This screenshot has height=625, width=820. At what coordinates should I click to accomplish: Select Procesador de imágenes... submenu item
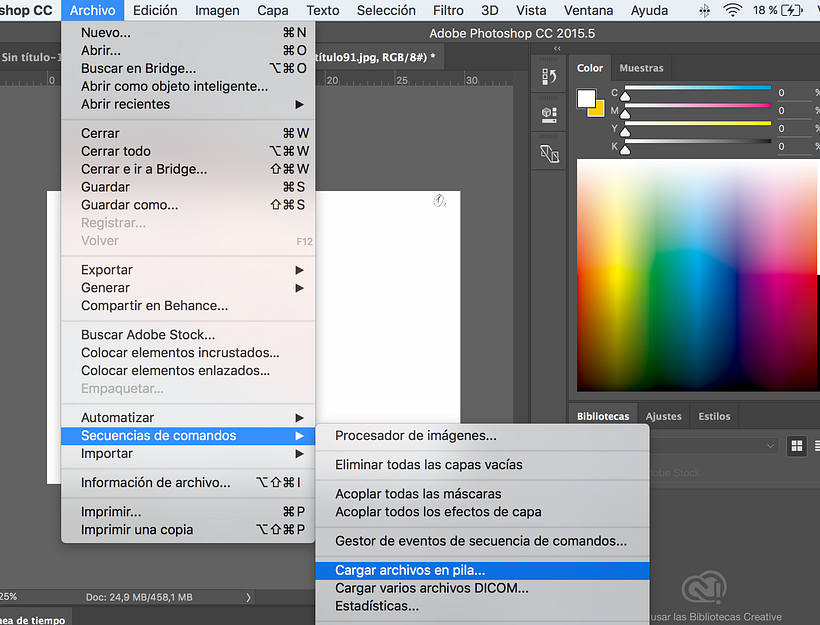click(482, 436)
